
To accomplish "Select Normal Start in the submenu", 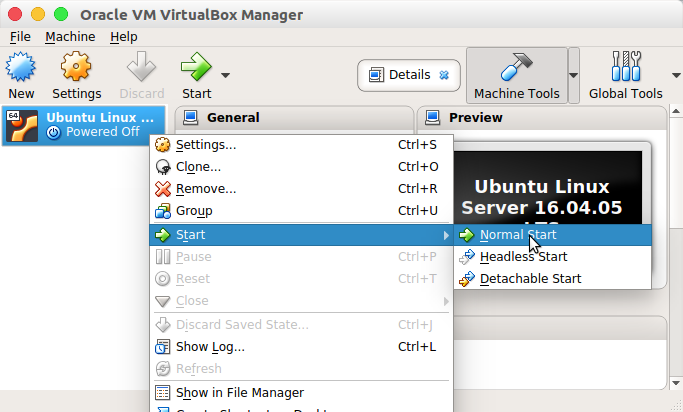I will [x=552, y=235].
